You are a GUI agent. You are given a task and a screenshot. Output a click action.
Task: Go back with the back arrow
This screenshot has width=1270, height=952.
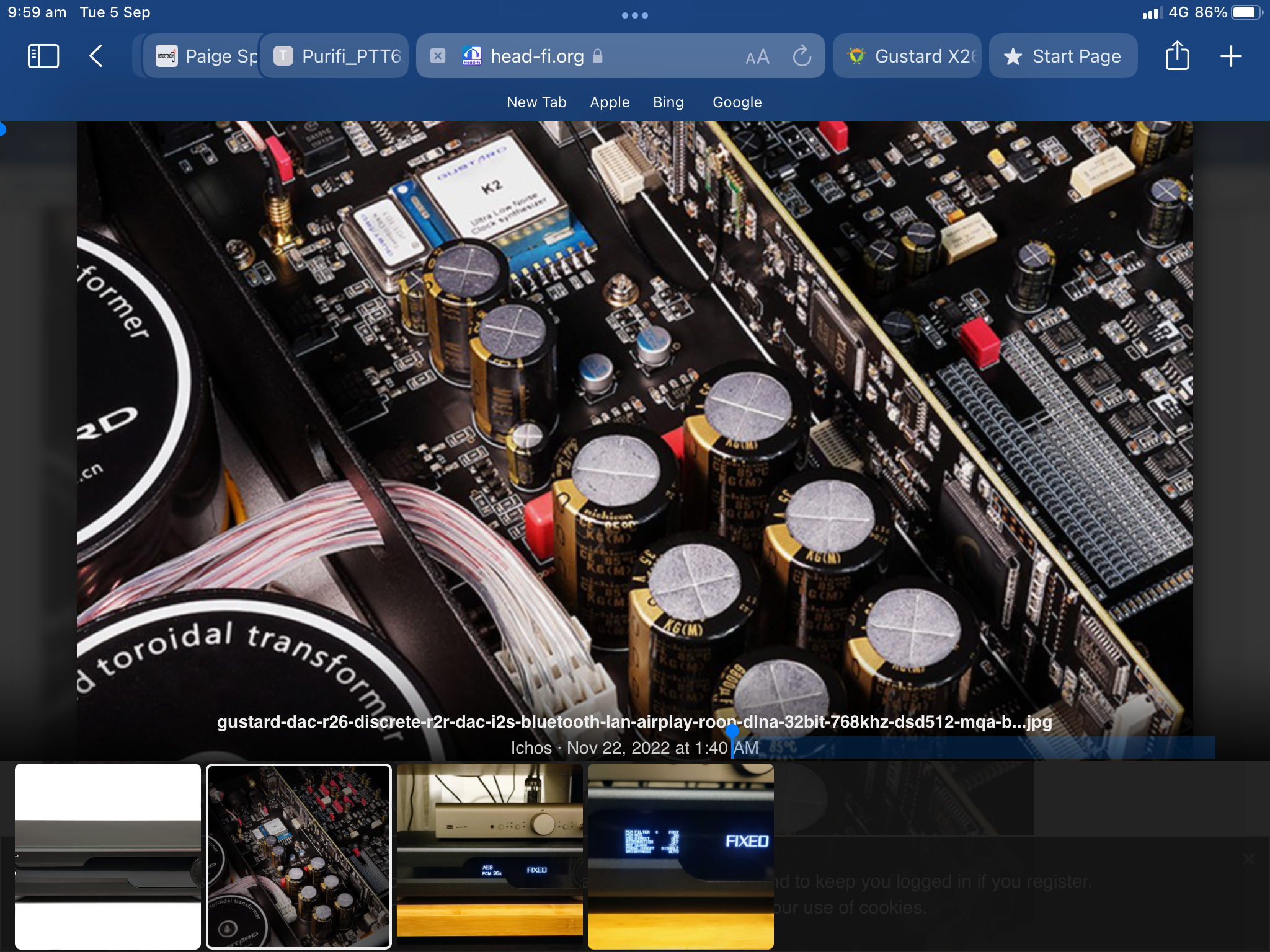tap(95, 56)
